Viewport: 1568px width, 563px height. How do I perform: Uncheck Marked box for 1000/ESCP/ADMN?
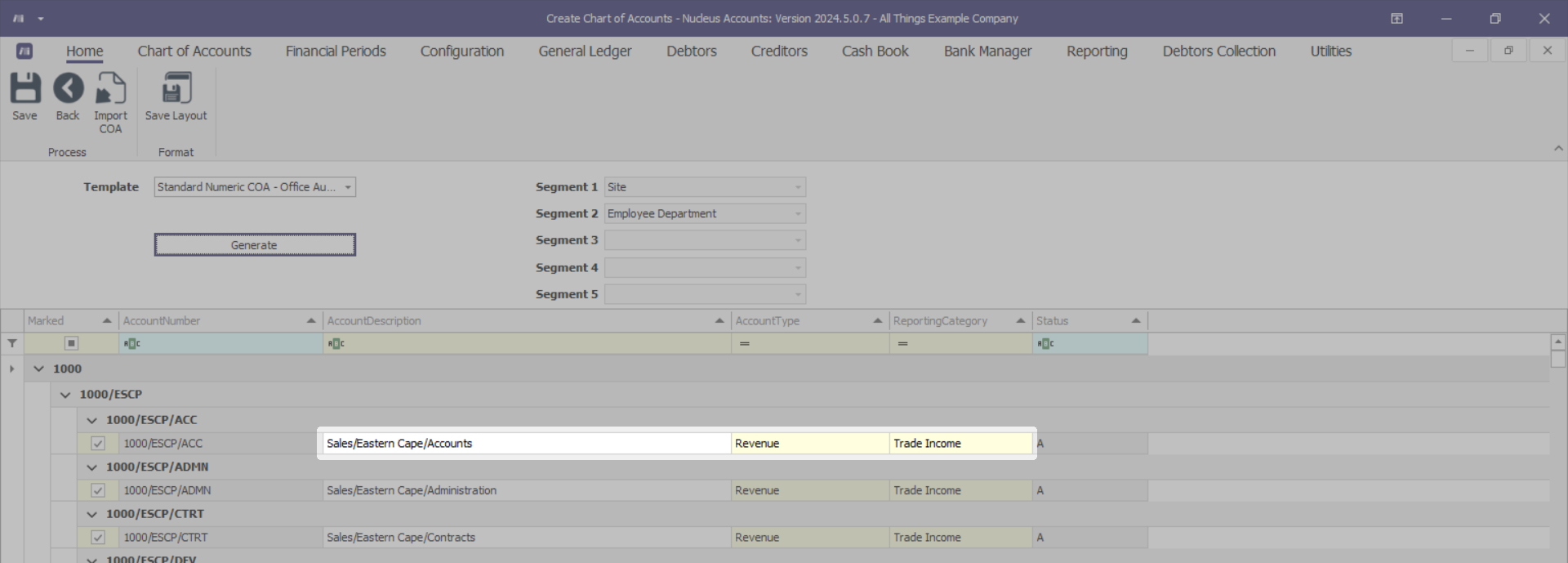coord(98,490)
